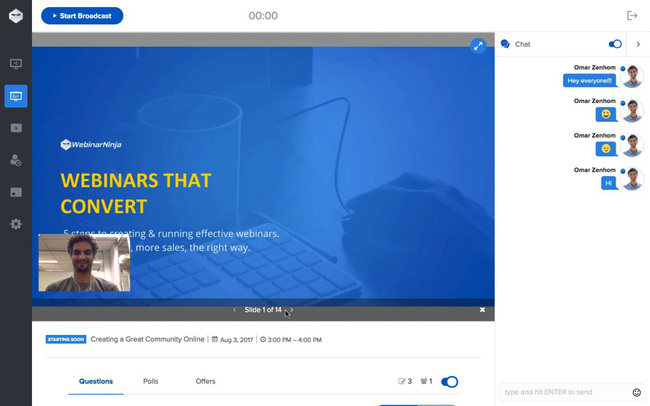Click Omar's avatar beside the 'Hi' message
650x406 pixels.
pyautogui.click(x=633, y=179)
